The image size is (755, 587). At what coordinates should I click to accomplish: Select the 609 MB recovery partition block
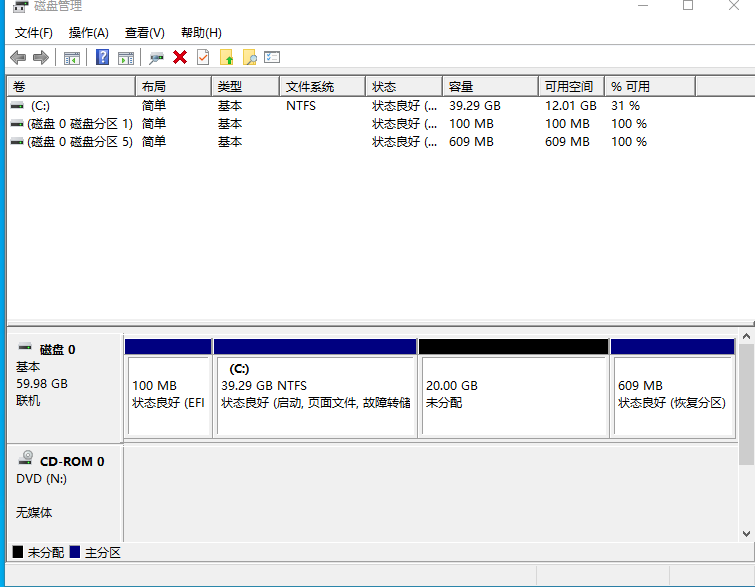(672, 394)
